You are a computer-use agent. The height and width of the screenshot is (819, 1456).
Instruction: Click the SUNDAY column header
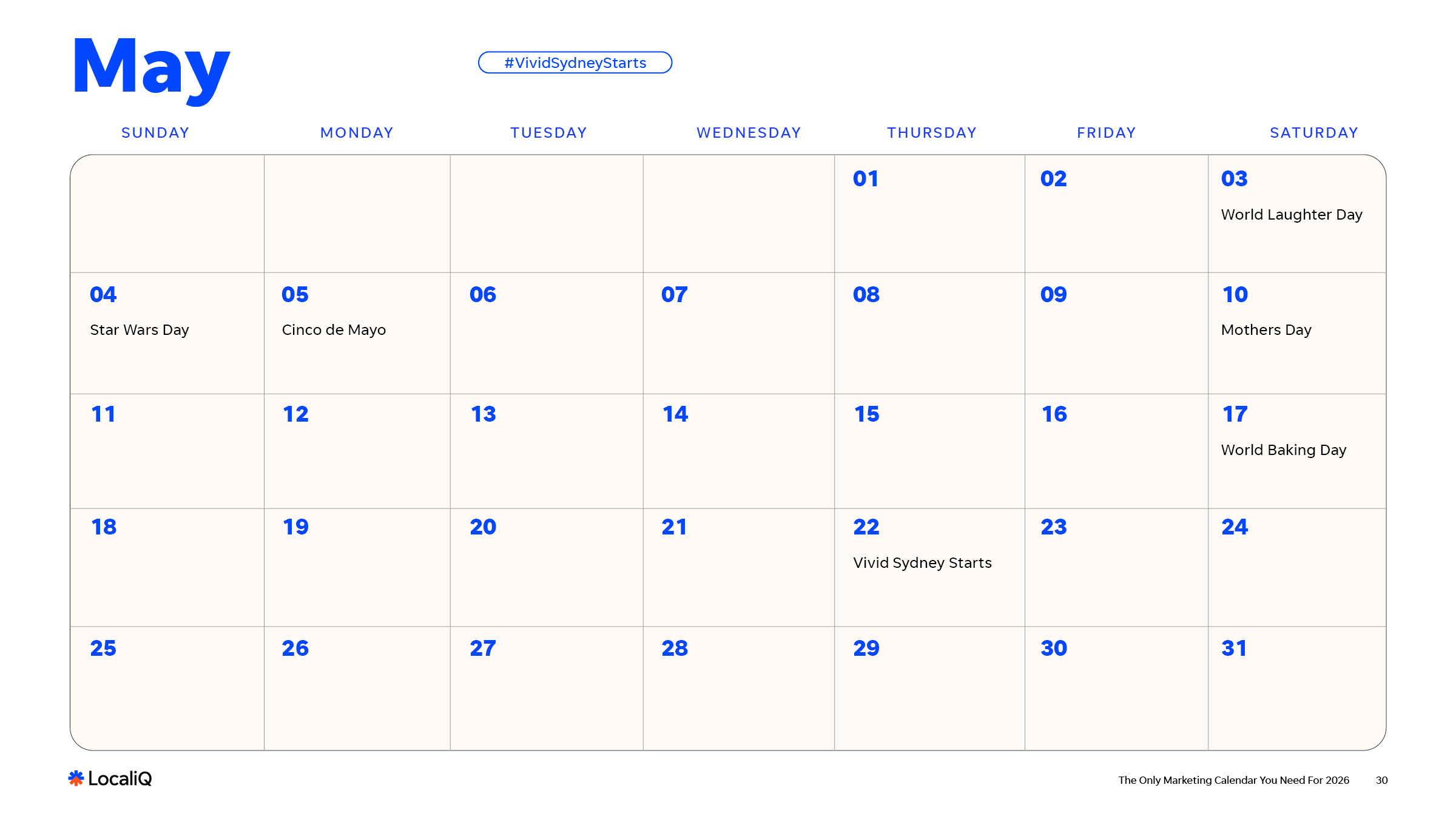155,133
